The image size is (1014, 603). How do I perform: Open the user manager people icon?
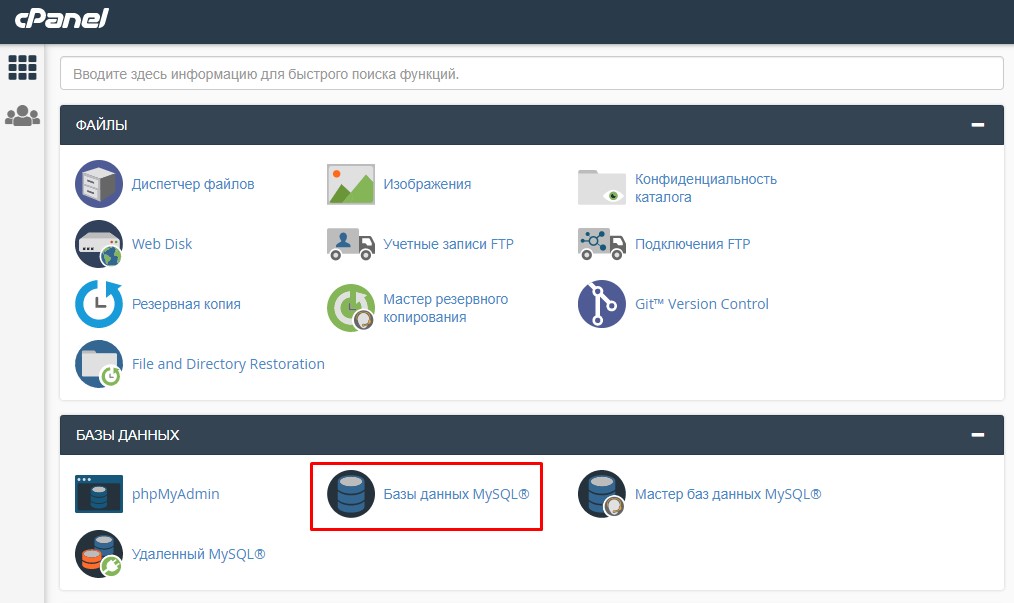(x=22, y=116)
